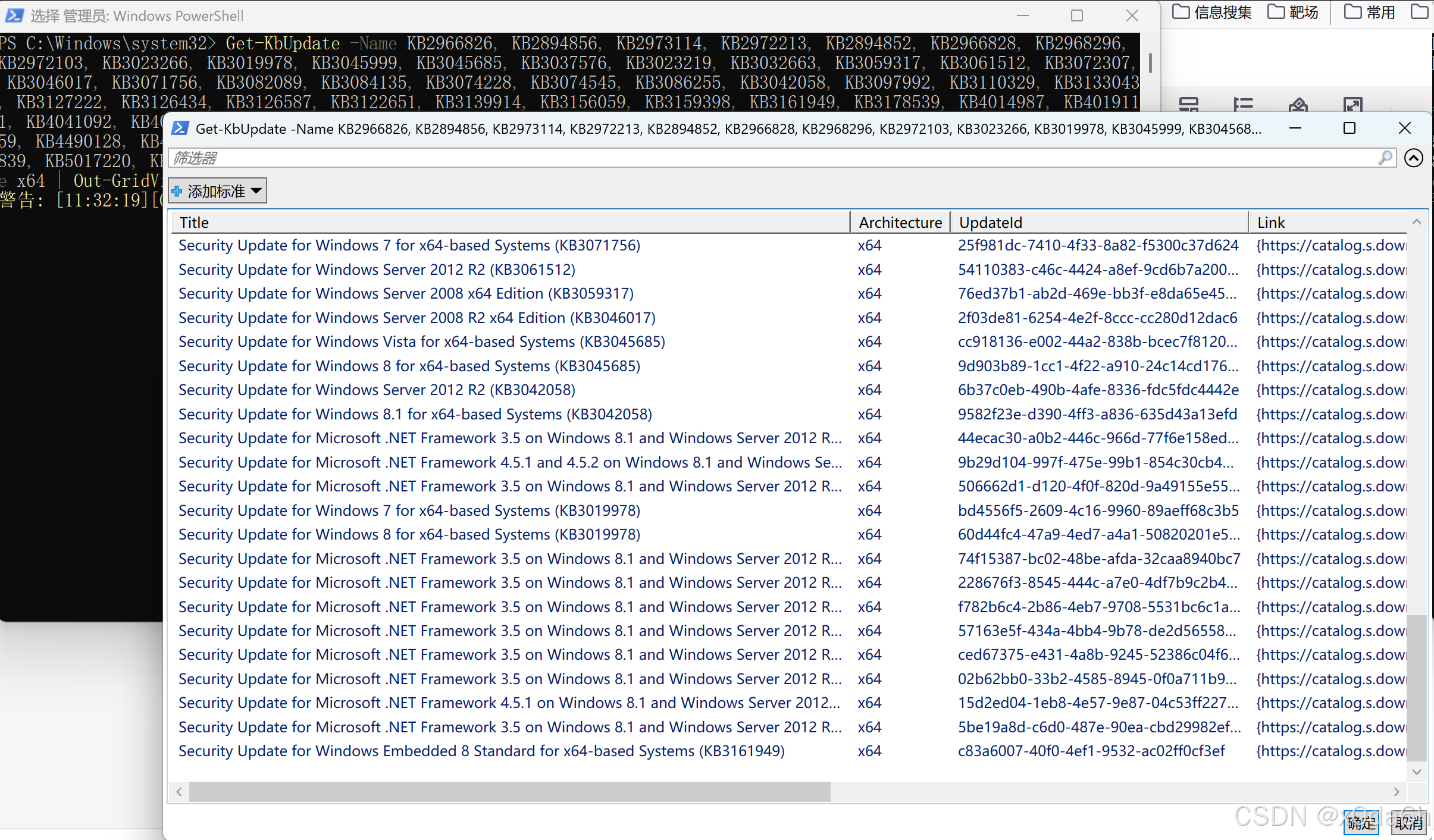Click the grid's vertical scrollbar down arrow
This screenshot has height=840, width=1434.
pos(1417,771)
